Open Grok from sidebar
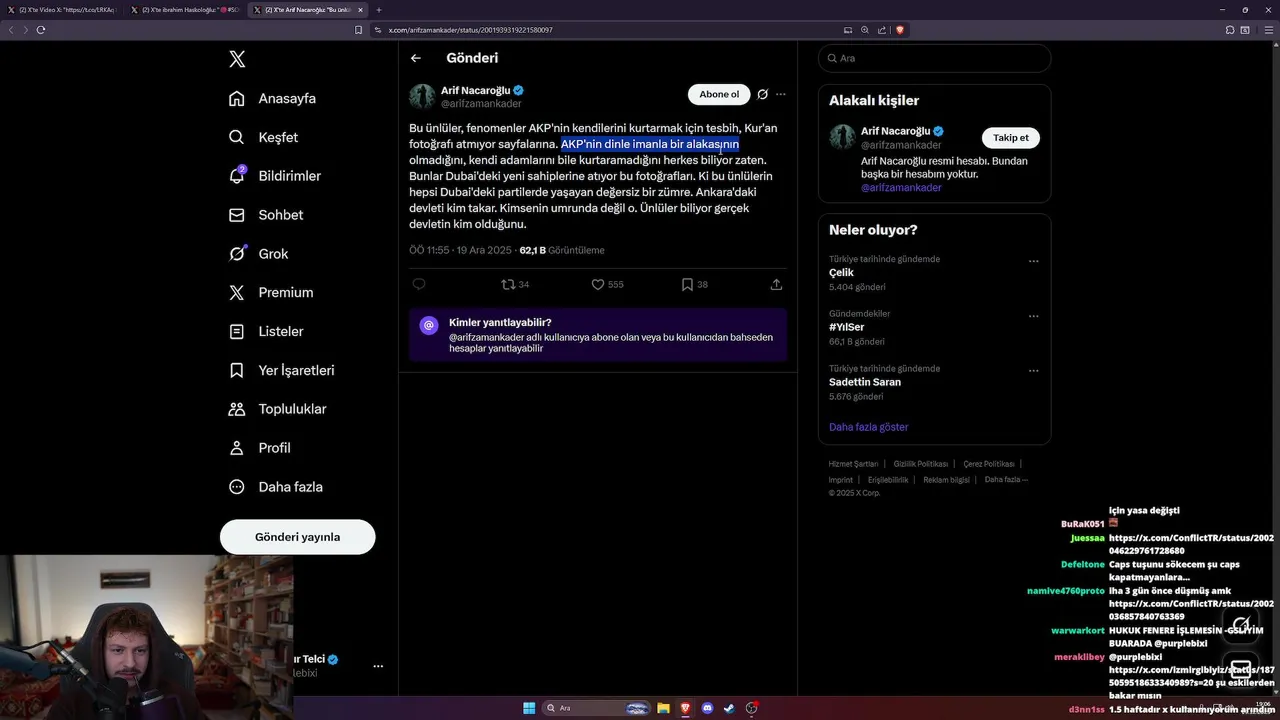1280x720 pixels. (258, 254)
